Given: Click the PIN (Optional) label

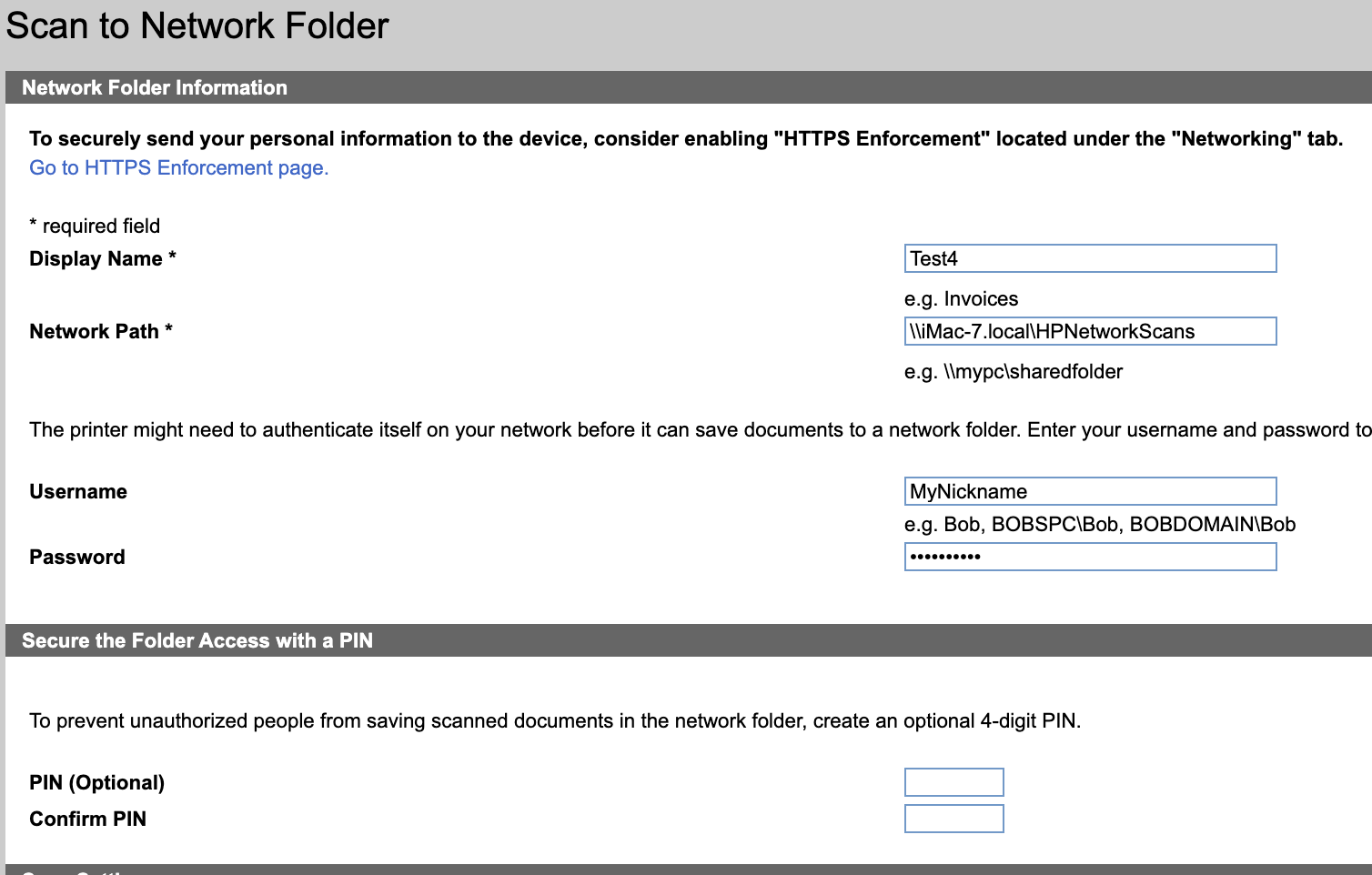Looking at the screenshot, I should 96,783.
